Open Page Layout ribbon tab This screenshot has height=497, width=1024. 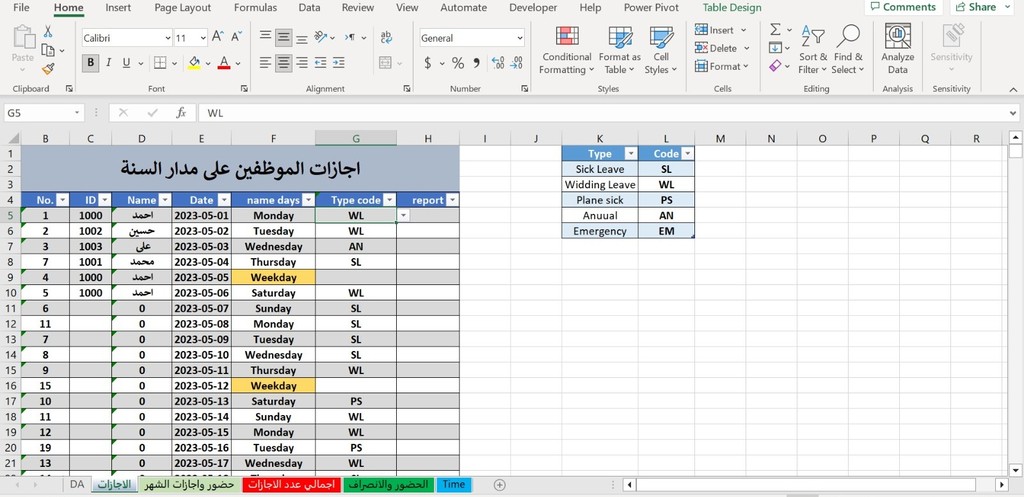[x=182, y=8]
